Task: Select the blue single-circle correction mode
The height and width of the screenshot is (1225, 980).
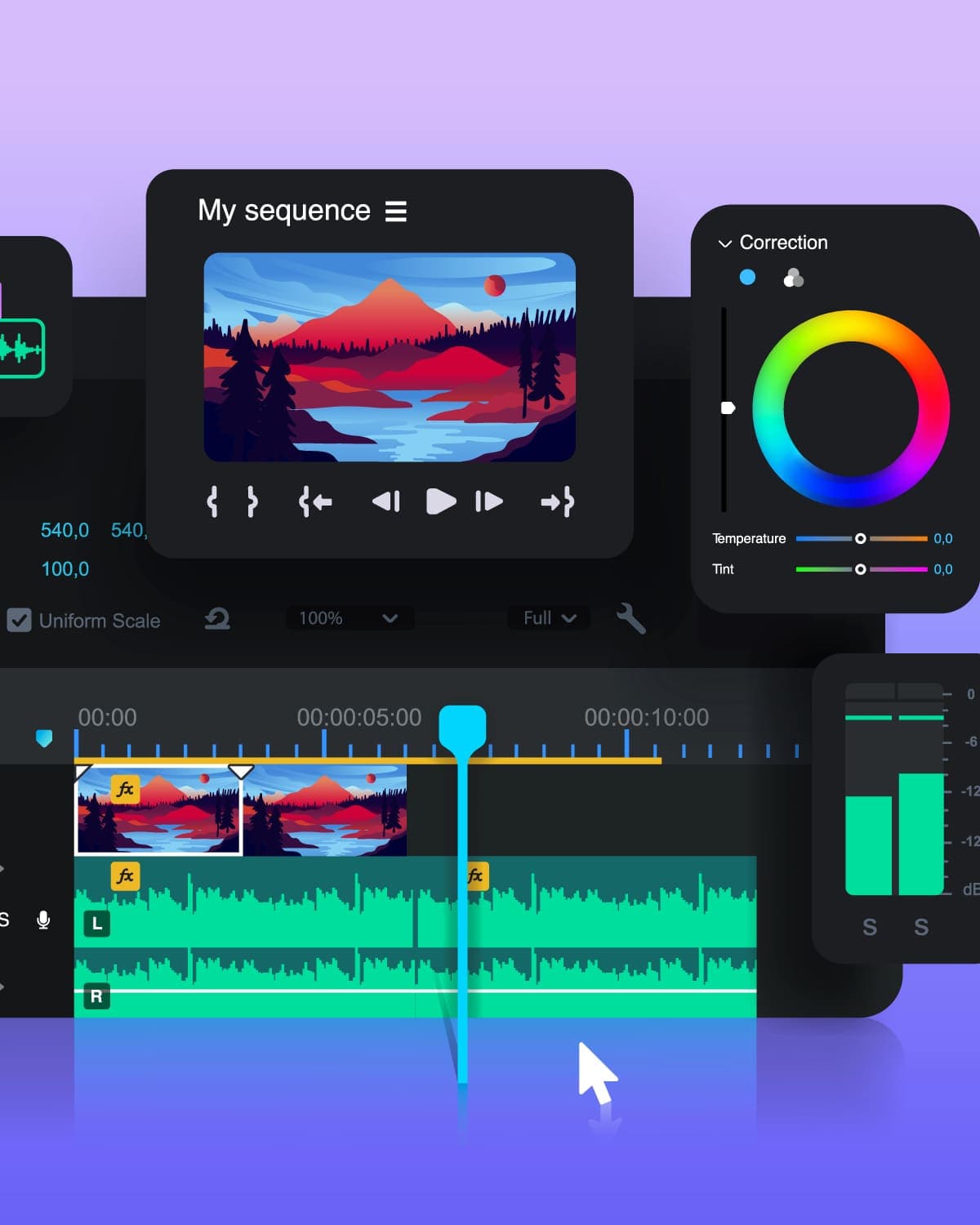Action: pyautogui.click(x=747, y=278)
